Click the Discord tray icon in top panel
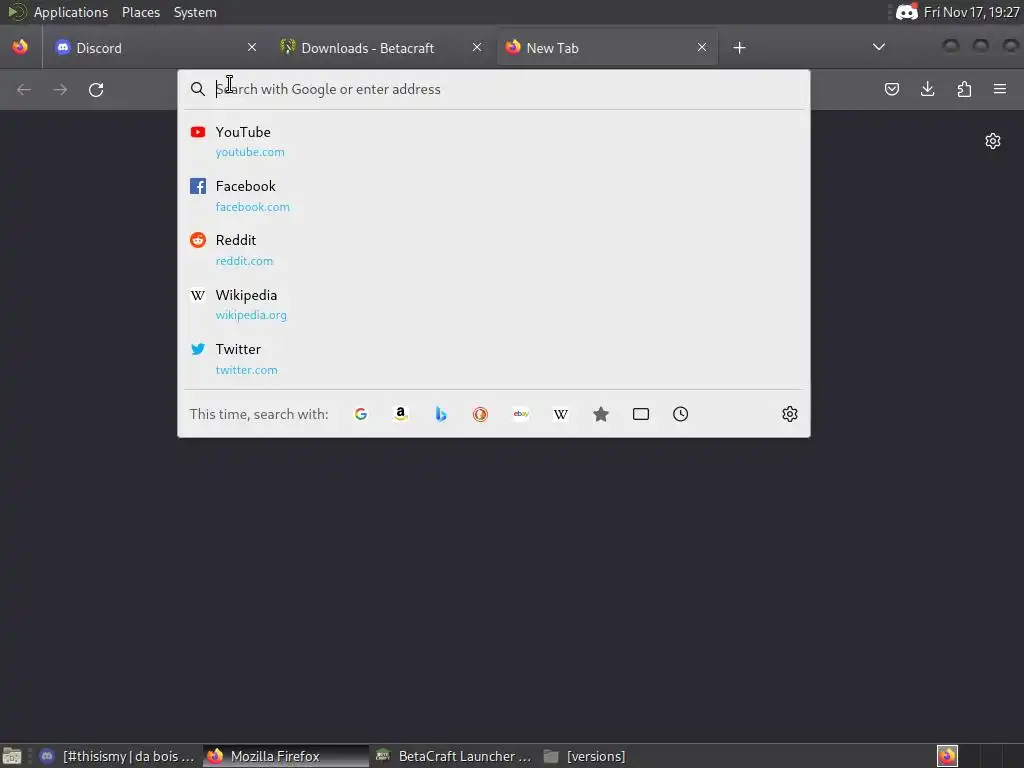This screenshot has height=768, width=1024. click(x=906, y=12)
